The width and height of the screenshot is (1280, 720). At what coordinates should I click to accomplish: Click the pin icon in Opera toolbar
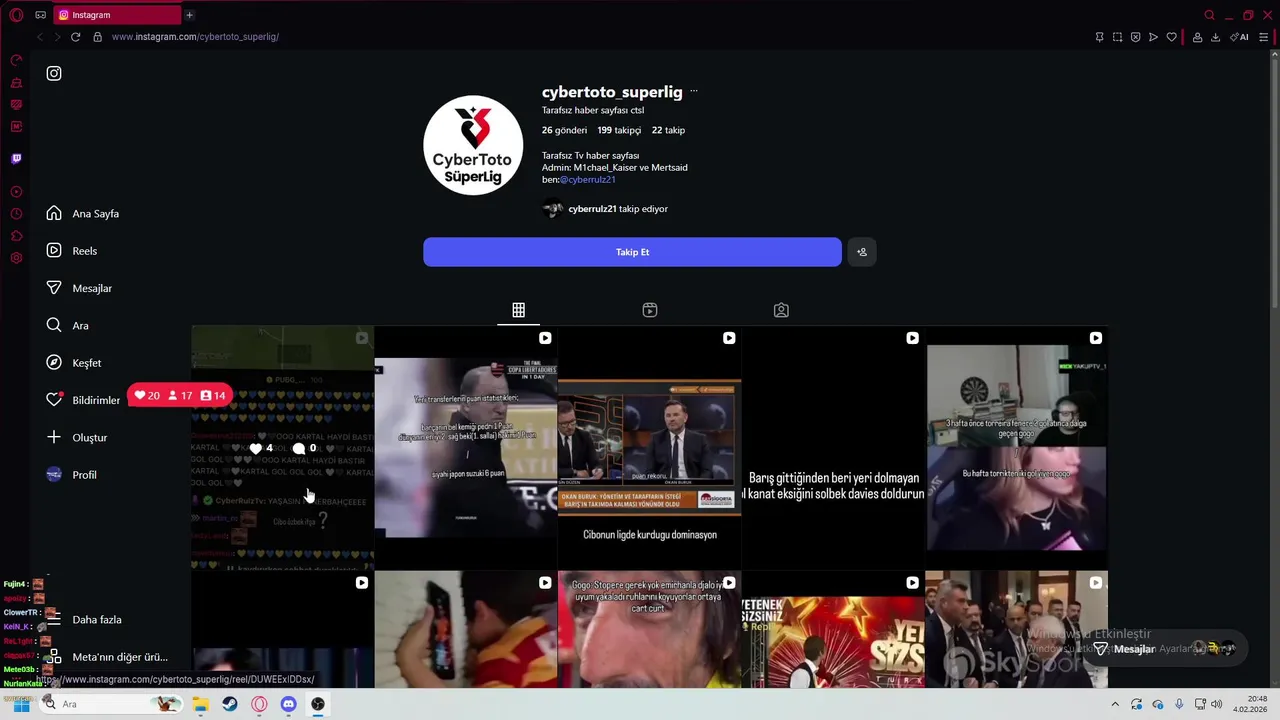(1099, 37)
